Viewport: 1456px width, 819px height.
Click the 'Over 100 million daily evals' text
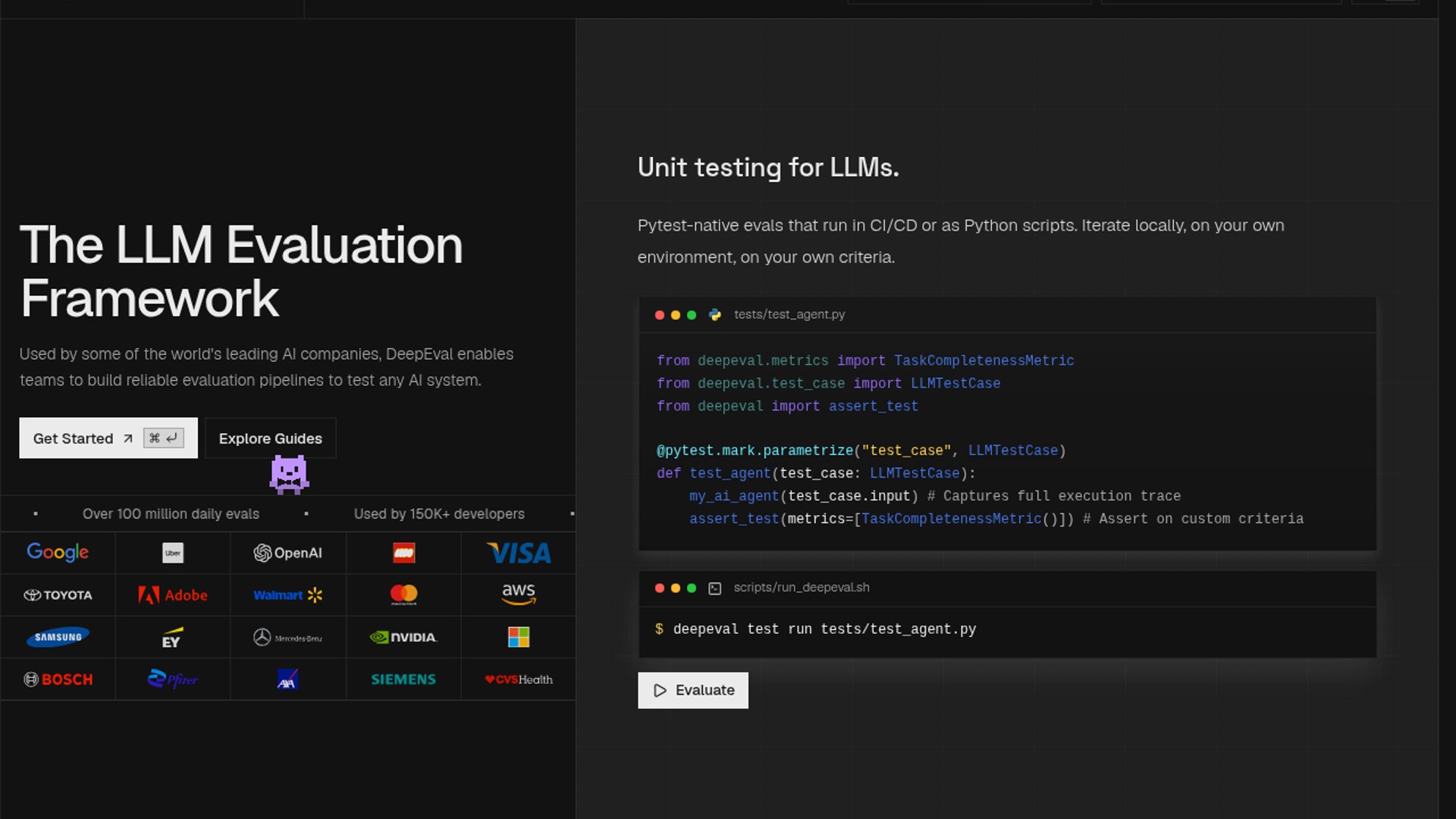tap(171, 514)
